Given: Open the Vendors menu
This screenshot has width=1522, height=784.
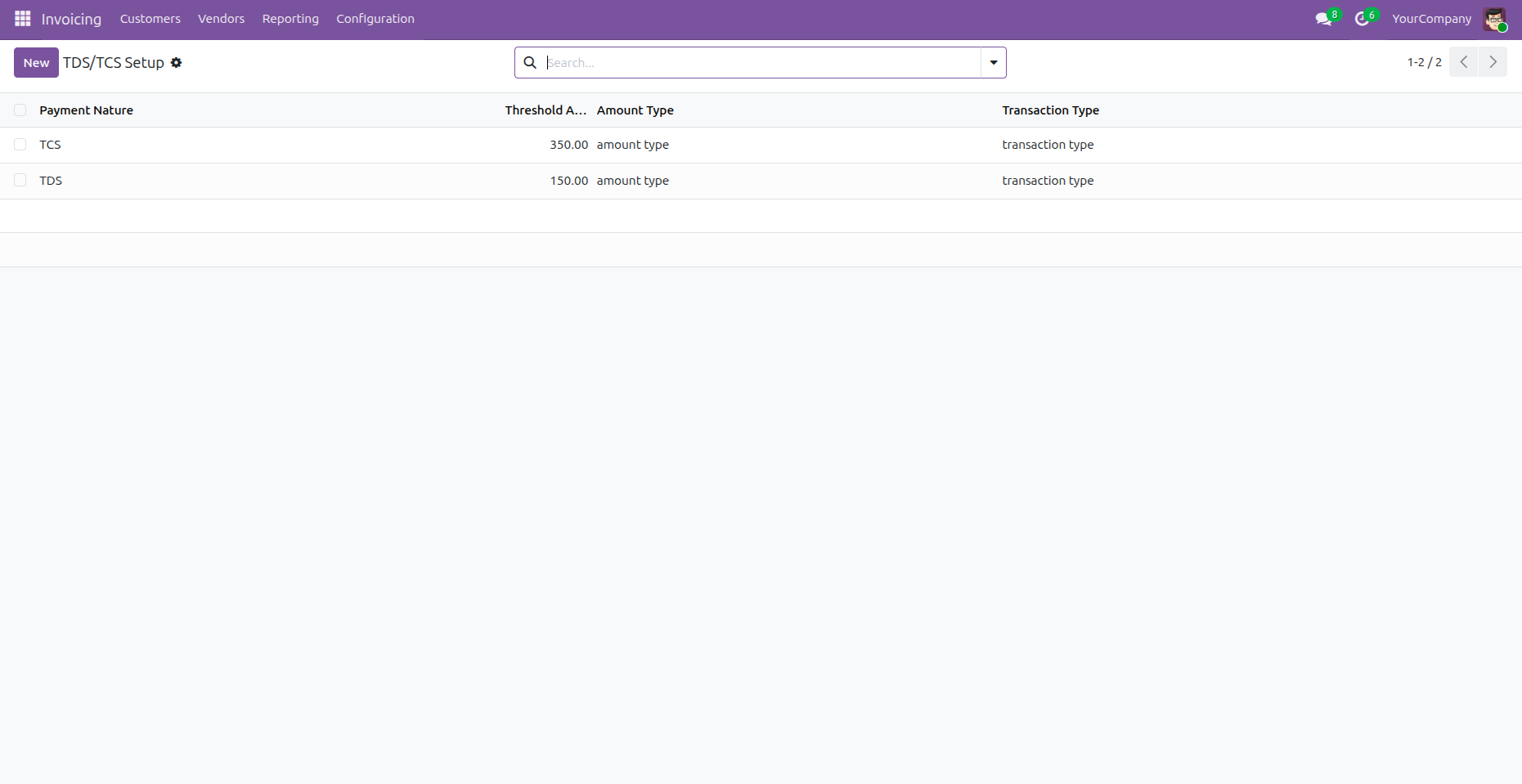Looking at the screenshot, I should point(221,19).
